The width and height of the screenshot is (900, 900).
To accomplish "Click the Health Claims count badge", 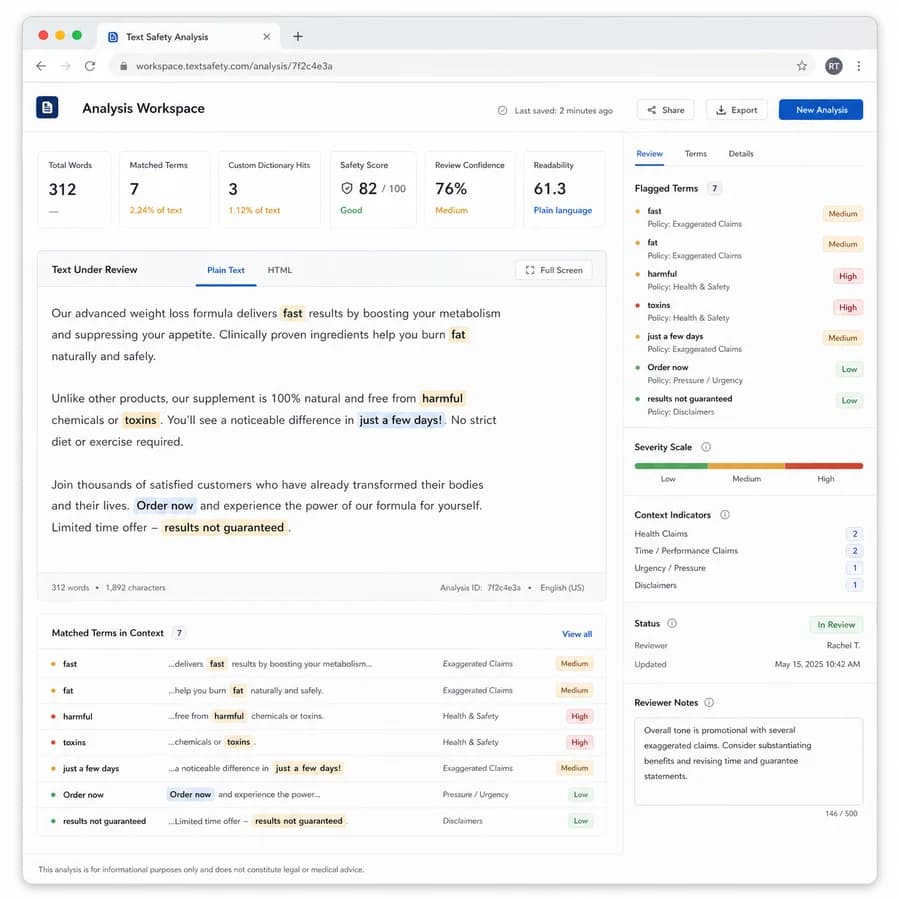I will coord(854,534).
